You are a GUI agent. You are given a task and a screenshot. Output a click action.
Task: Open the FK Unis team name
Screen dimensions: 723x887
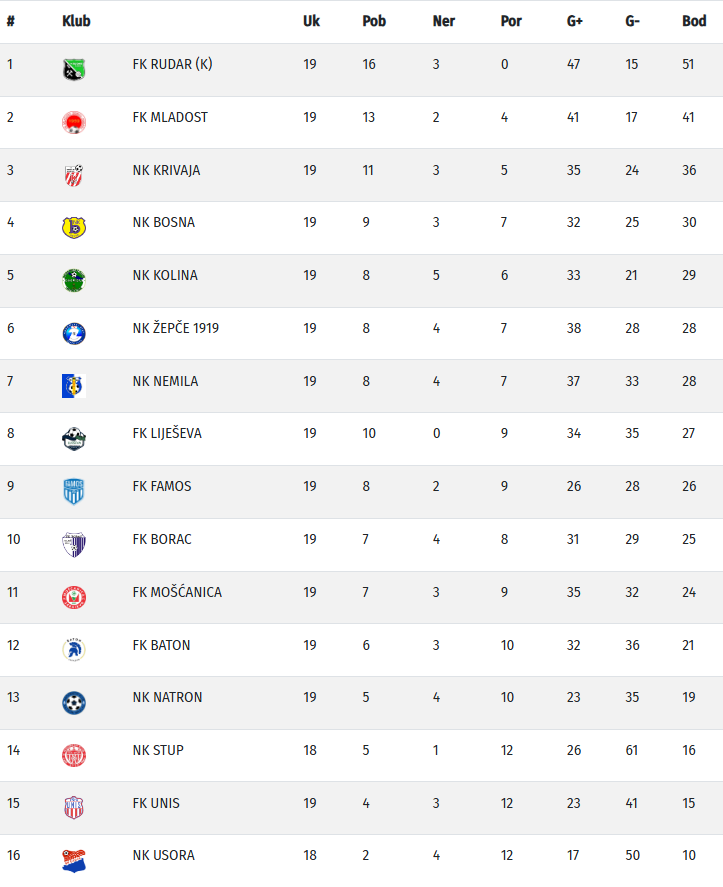pos(156,803)
